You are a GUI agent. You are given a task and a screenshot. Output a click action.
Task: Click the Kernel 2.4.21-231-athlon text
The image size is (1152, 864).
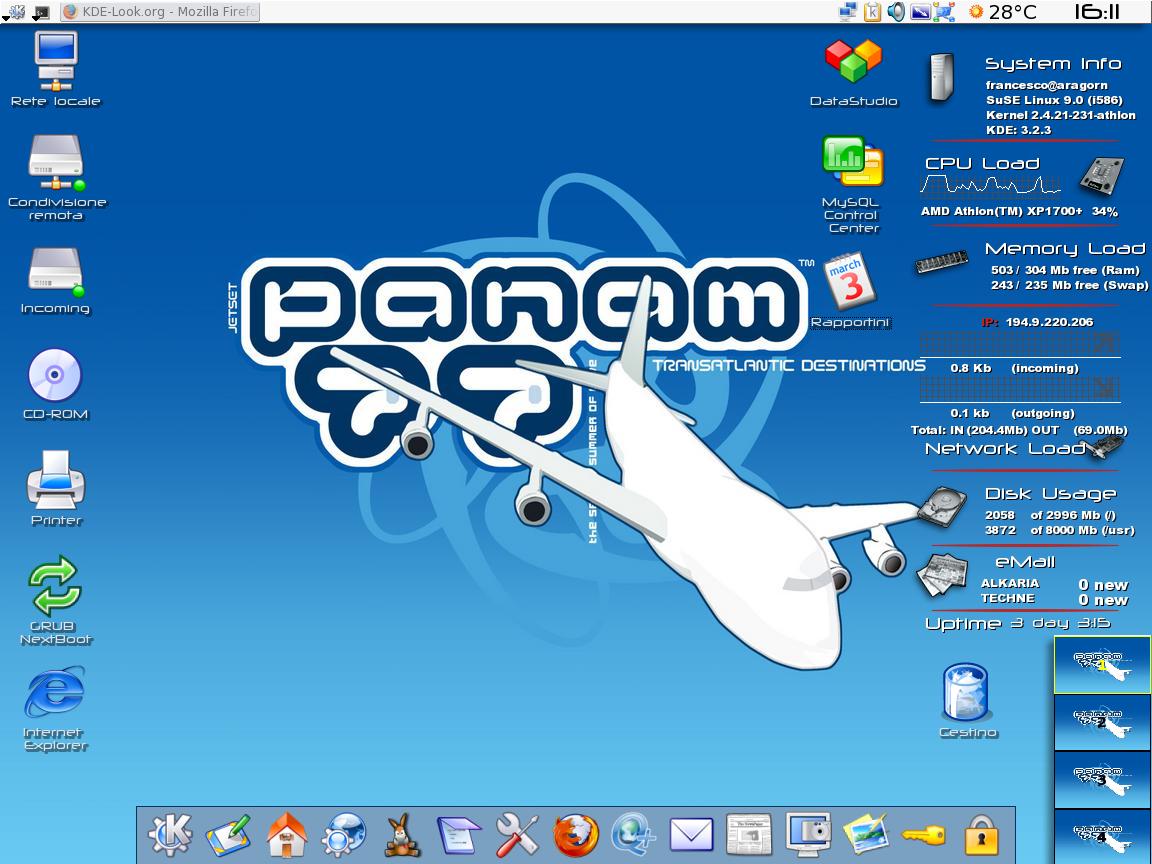point(1060,115)
